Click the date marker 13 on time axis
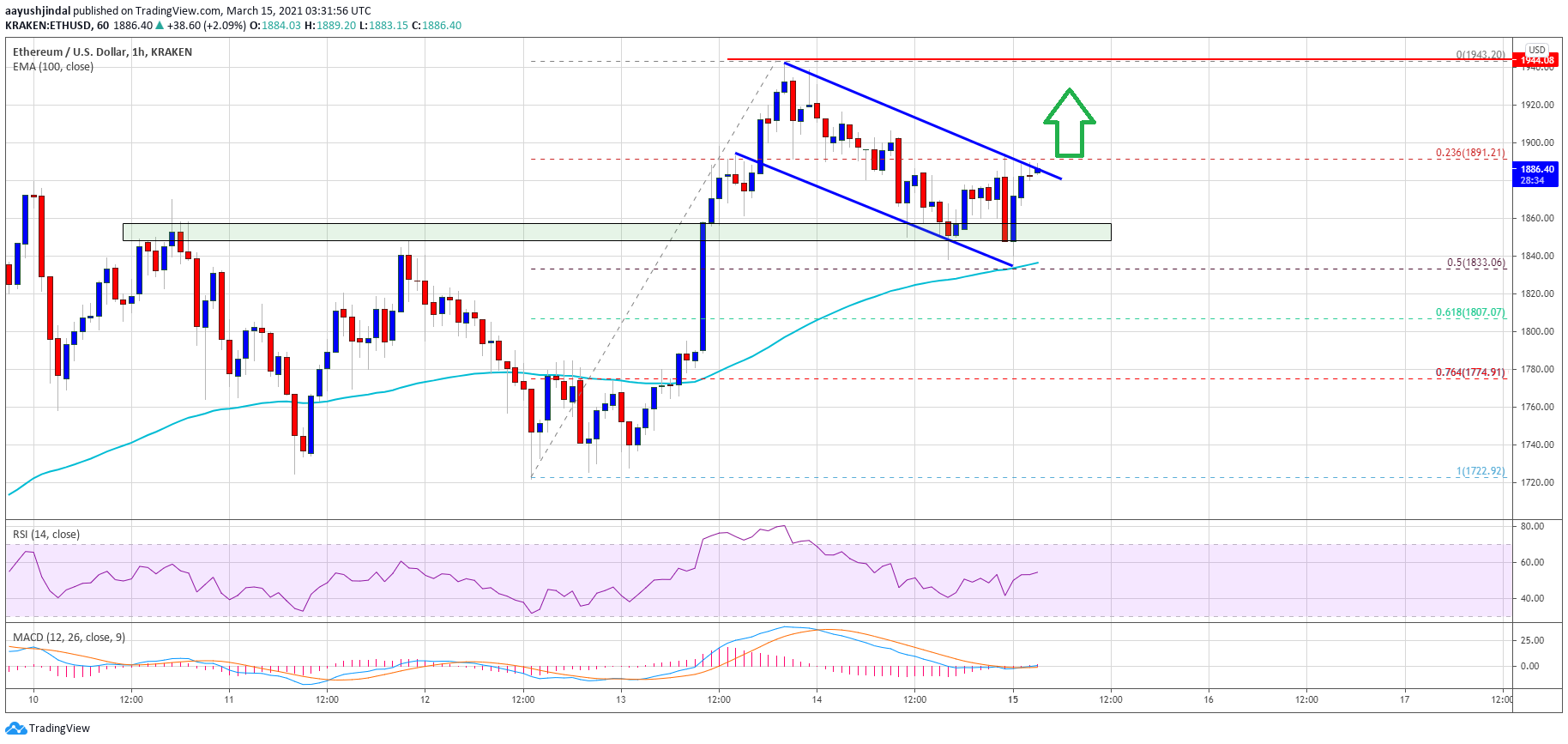This screenshot has width=1568, height=744. (621, 699)
